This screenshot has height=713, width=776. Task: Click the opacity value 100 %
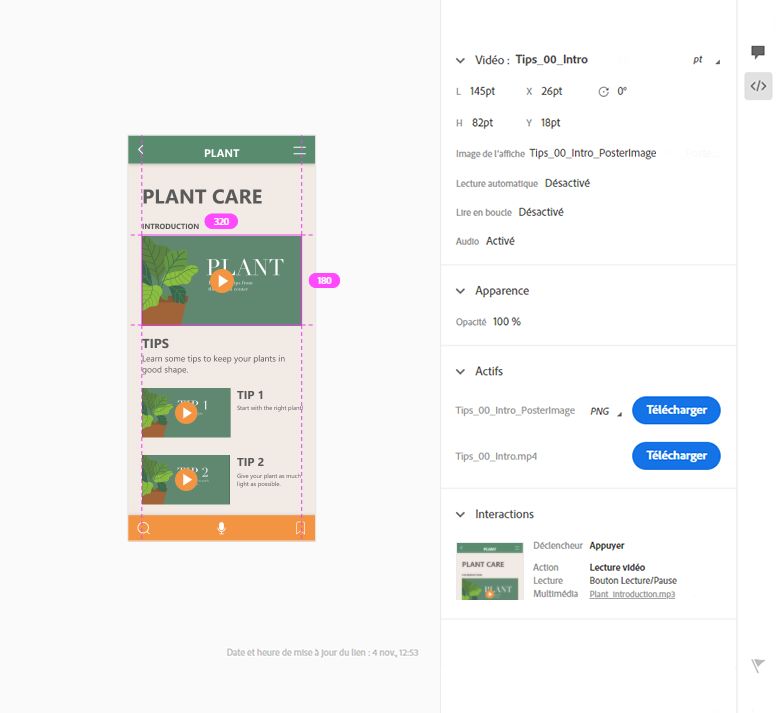(x=507, y=322)
